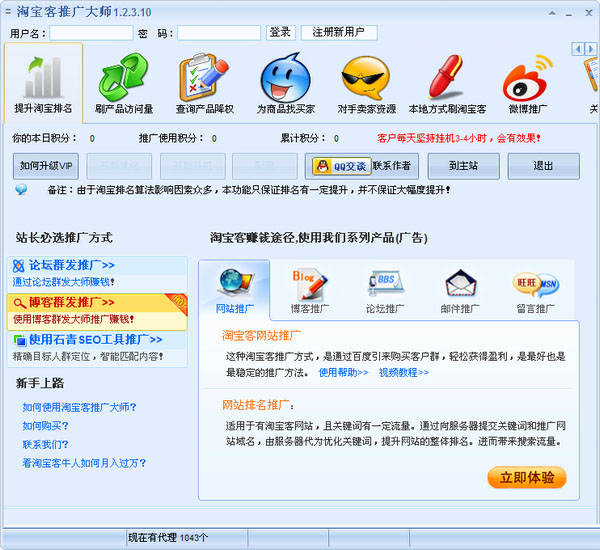
Task: Open the 博客群发推广>> link
Action: coord(72,302)
